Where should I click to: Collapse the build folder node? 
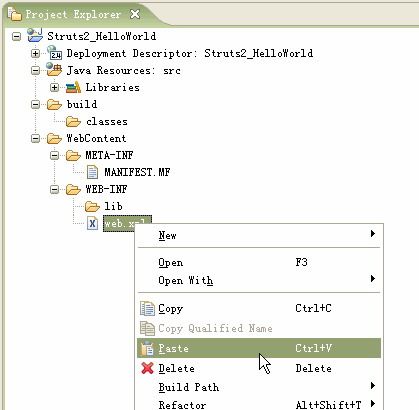[x=35, y=105]
